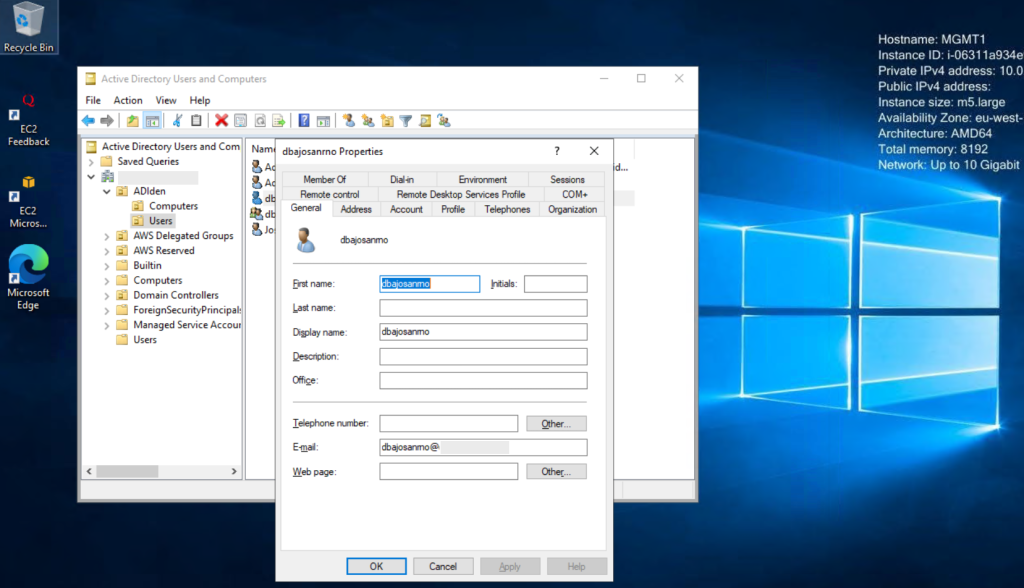
Task: Collapse the Active Directory Users and Computers root
Action: coord(92,145)
